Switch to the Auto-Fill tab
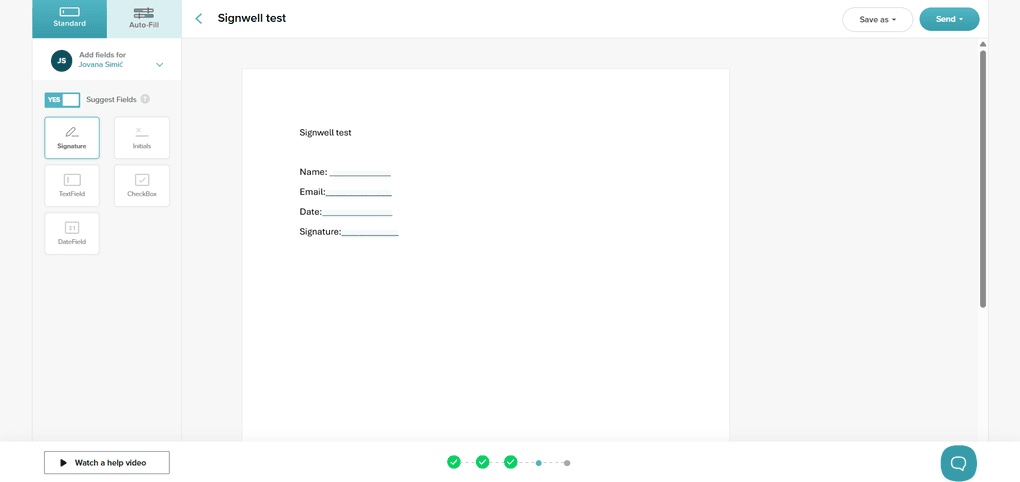 [x=144, y=19]
